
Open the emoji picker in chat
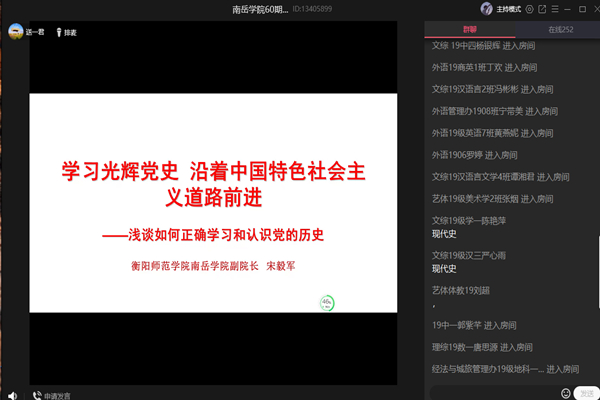point(566,393)
